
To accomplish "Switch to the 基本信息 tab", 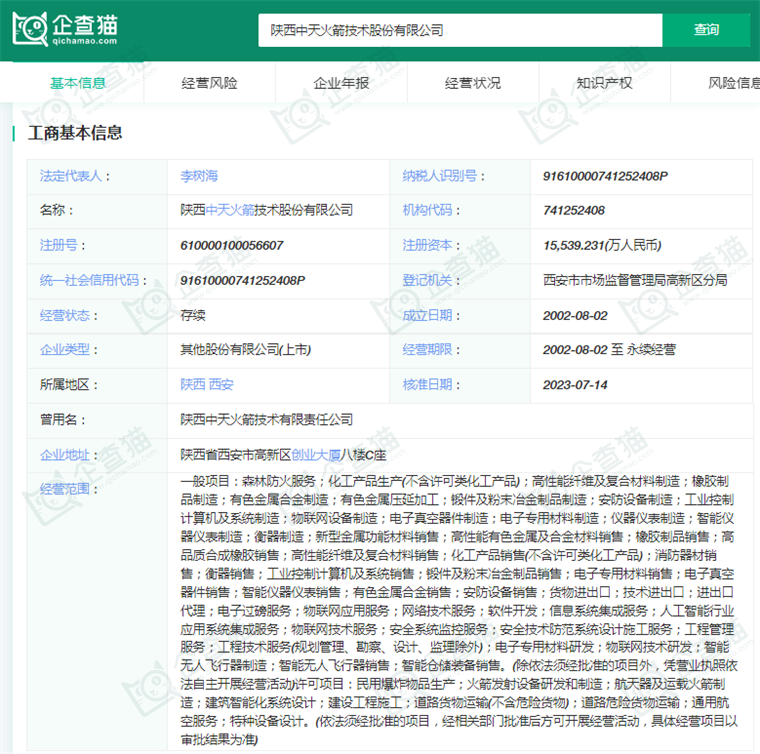I will (78, 83).
